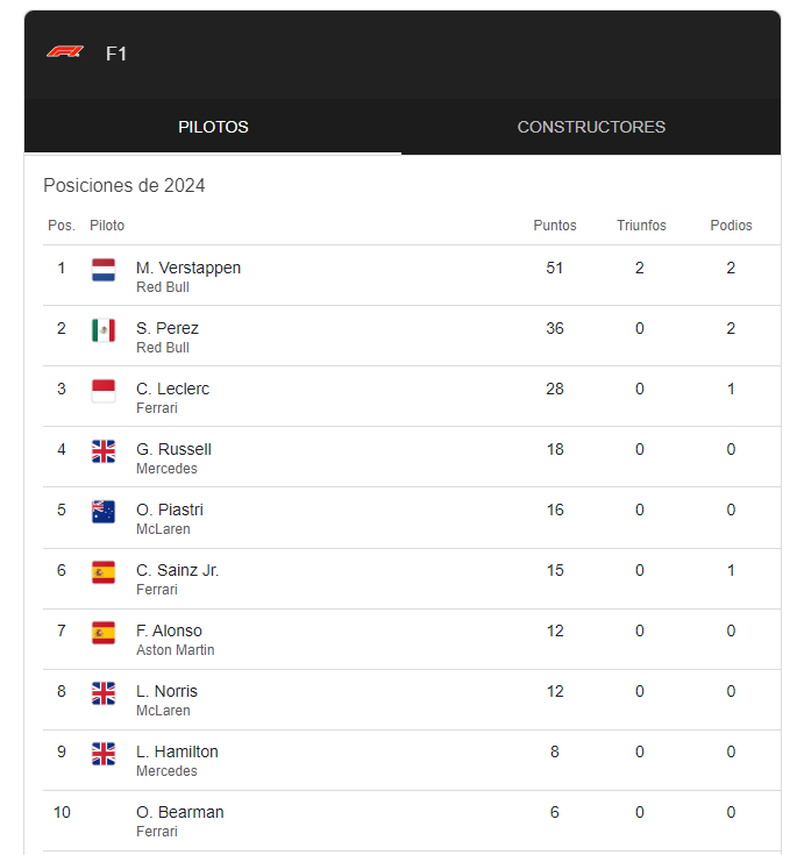Screen dimensions: 790x855
Task: Switch to the CONSTRUCTORES tab
Action: coord(591,127)
